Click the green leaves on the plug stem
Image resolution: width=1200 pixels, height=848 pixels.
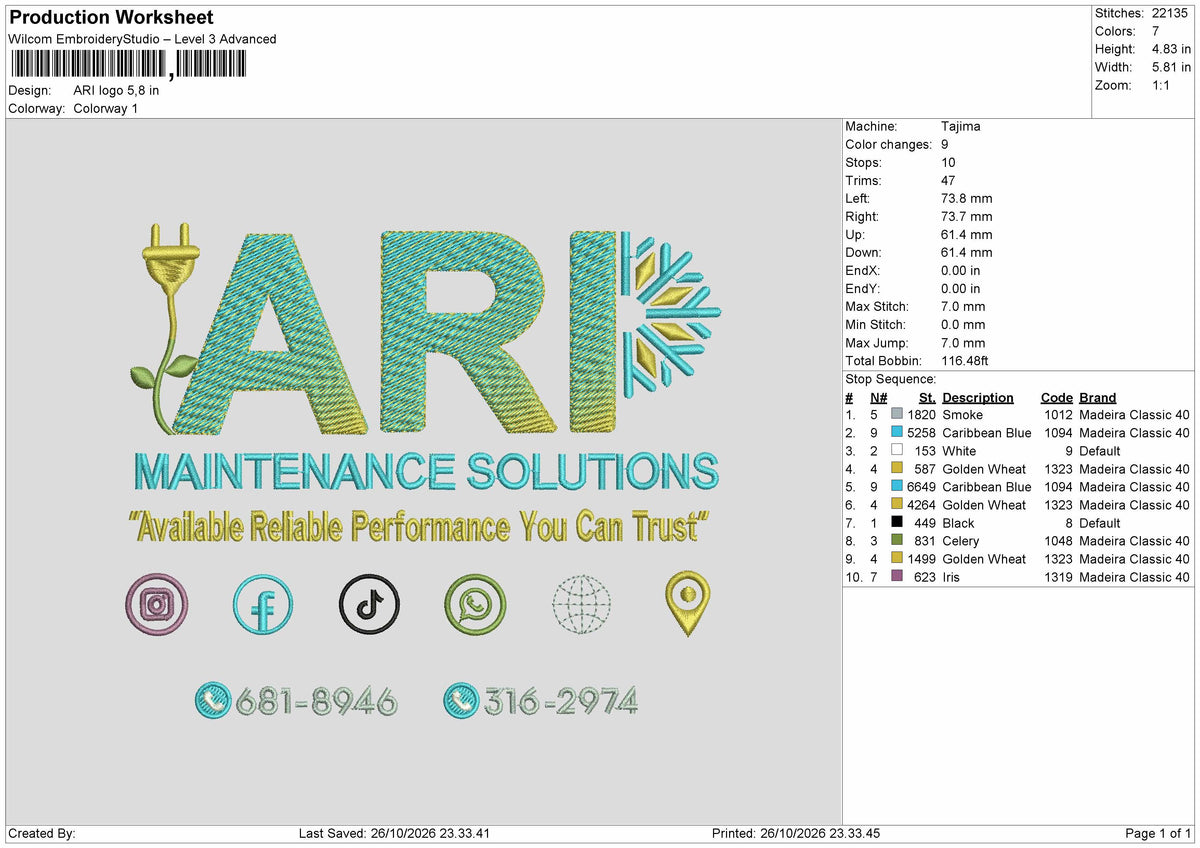(163, 371)
